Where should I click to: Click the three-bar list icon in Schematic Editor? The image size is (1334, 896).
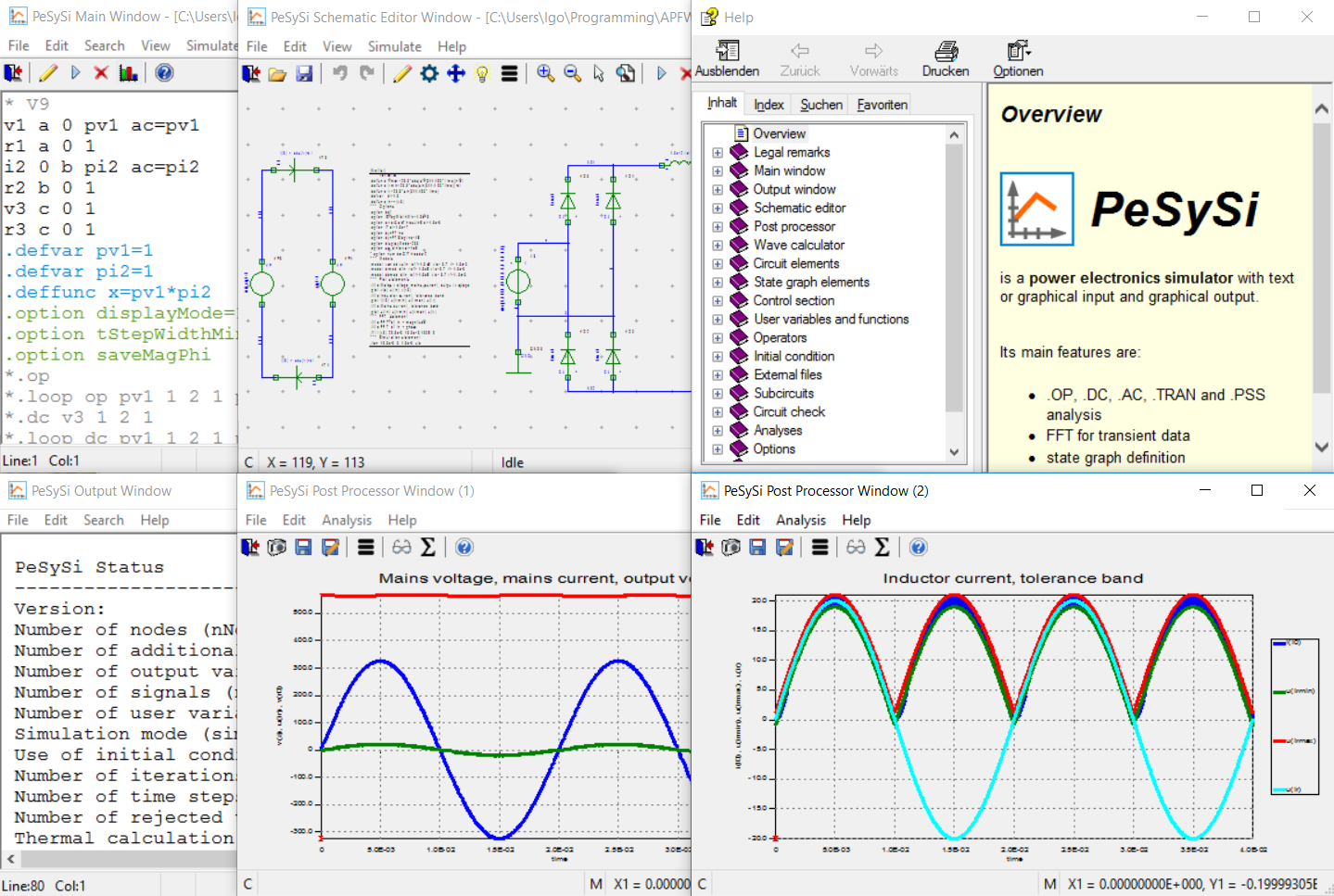pos(509,73)
